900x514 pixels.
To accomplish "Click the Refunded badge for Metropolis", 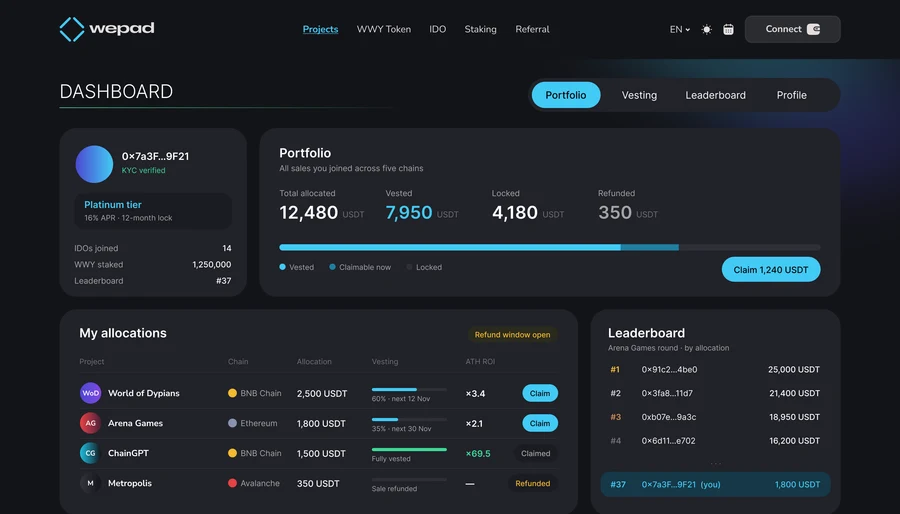I will point(533,484).
